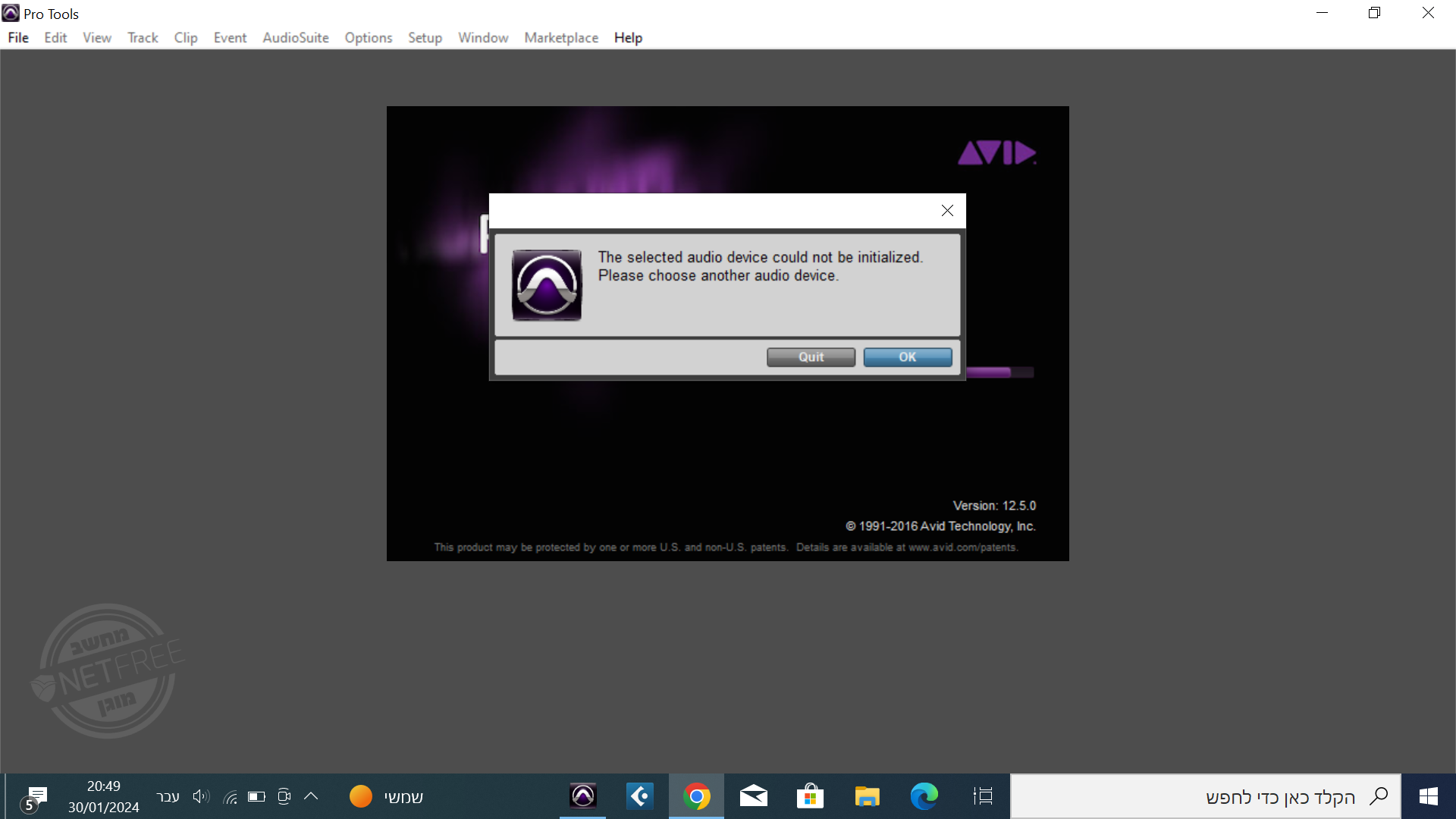Open Task View in the taskbar

click(x=983, y=796)
